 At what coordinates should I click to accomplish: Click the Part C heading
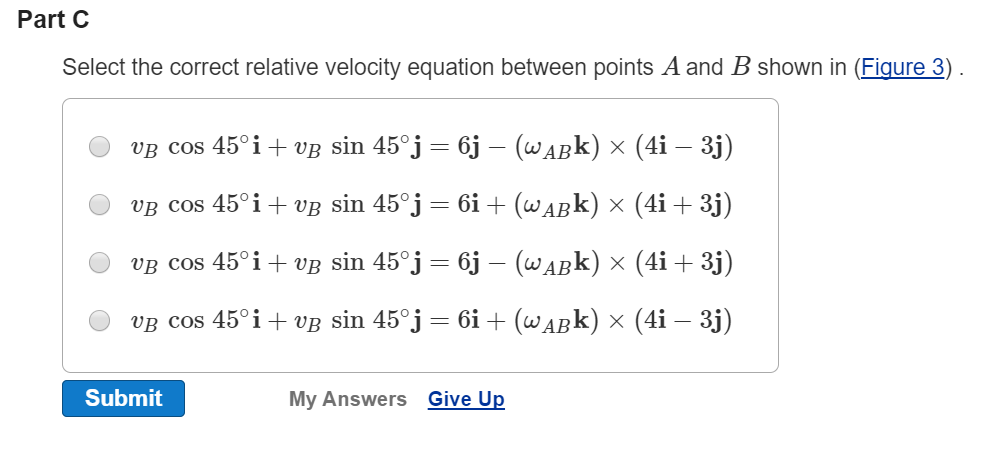(x=53, y=20)
